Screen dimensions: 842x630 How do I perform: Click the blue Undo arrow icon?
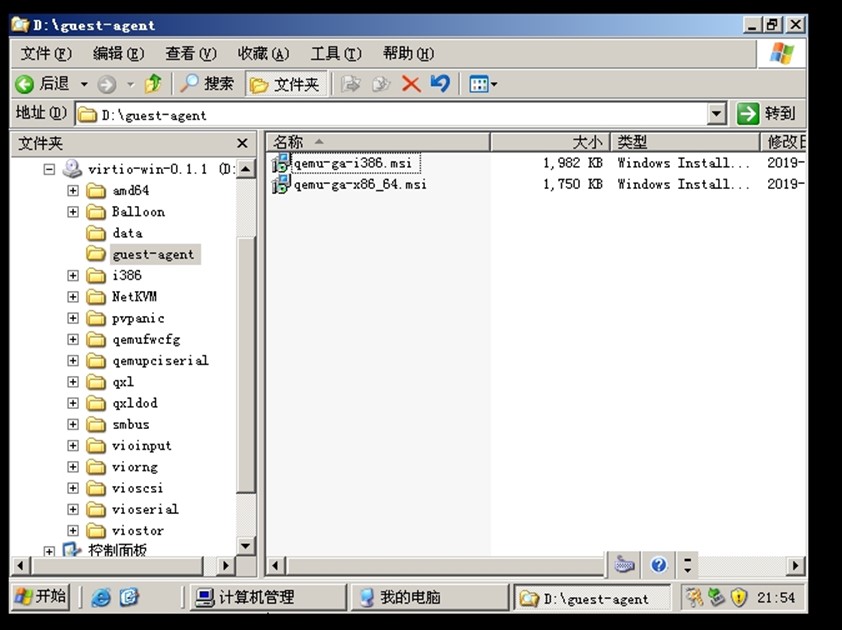pos(440,84)
